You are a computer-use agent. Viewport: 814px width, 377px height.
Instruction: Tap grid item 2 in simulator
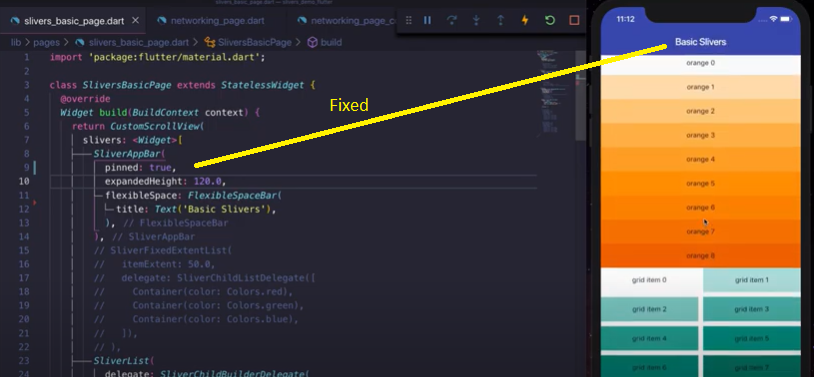(649, 309)
